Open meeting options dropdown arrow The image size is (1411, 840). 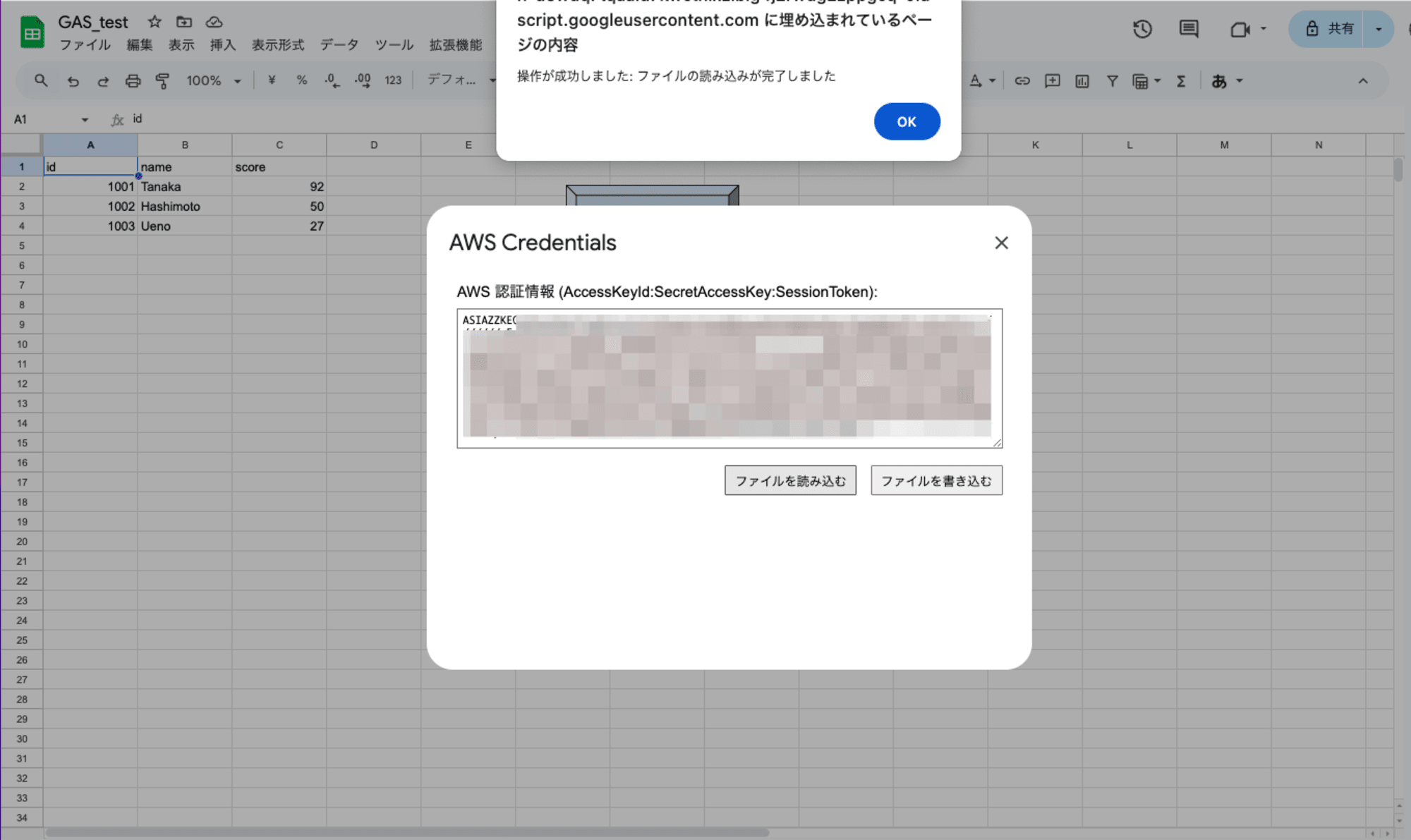[1264, 29]
